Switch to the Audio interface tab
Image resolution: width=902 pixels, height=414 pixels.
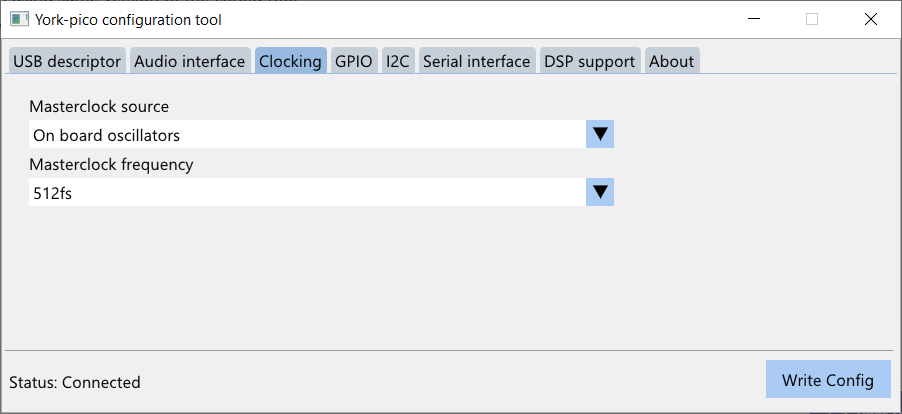pos(190,60)
